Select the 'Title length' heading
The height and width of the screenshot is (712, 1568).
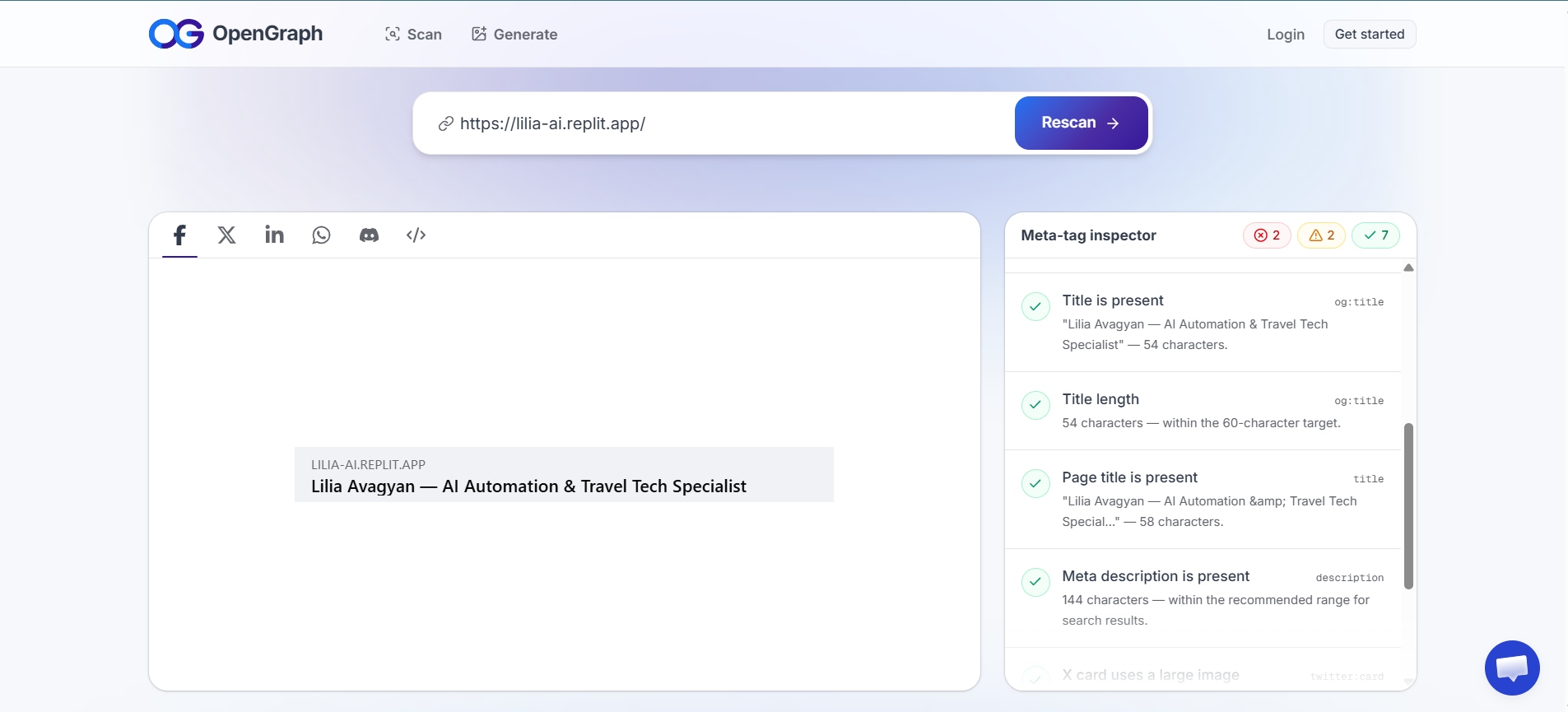pyautogui.click(x=1100, y=399)
